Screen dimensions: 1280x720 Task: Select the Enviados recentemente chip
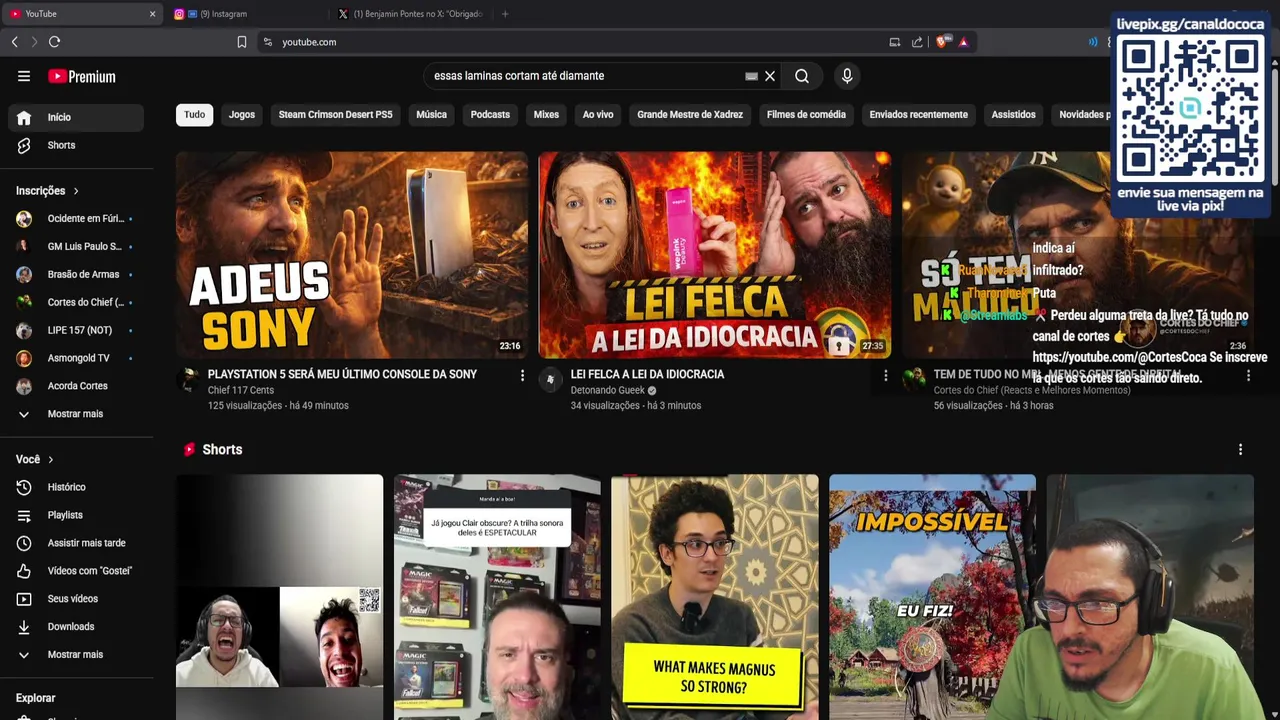(x=918, y=115)
